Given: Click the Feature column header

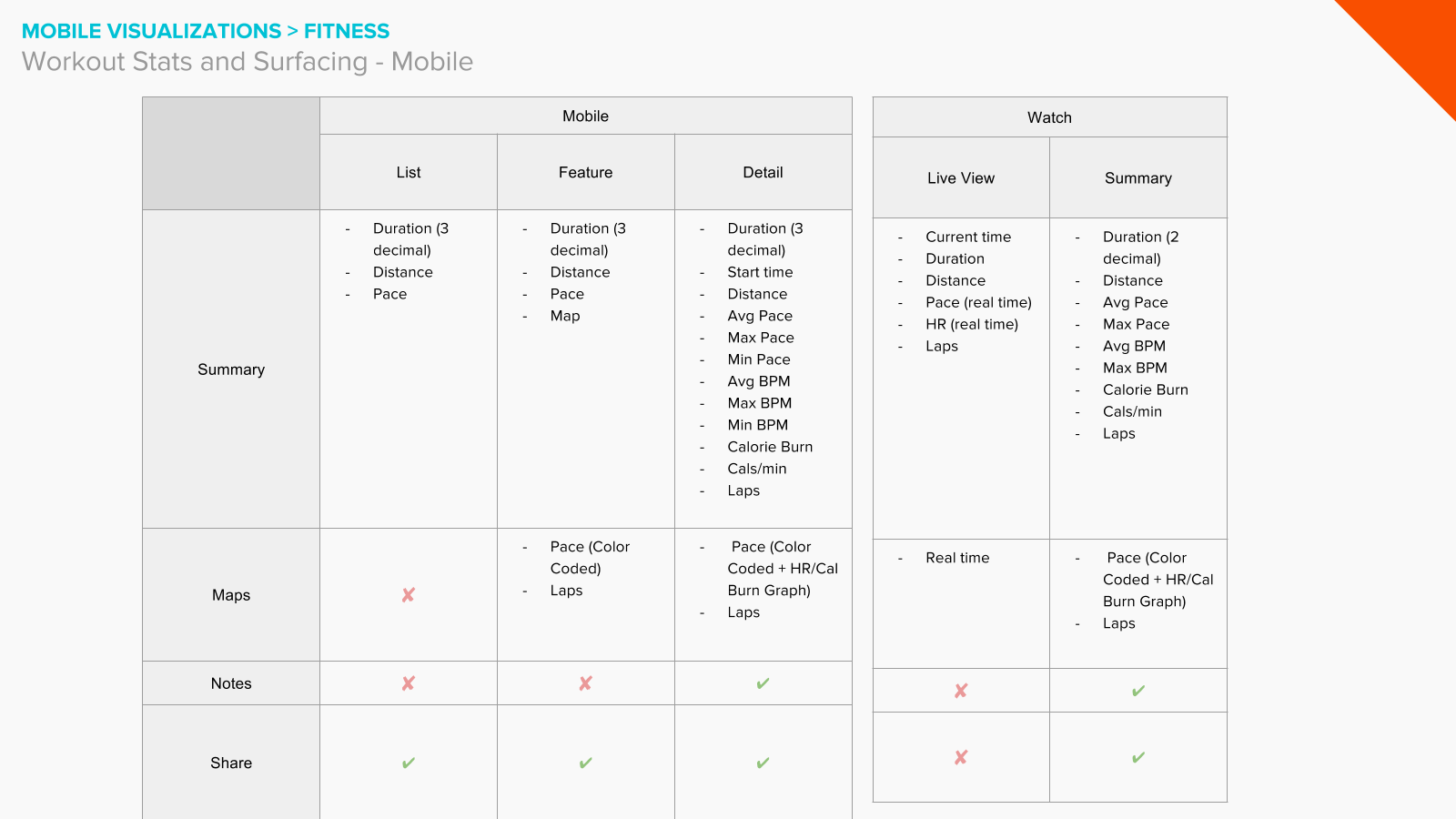Looking at the screenshot, I should point(586,172).
